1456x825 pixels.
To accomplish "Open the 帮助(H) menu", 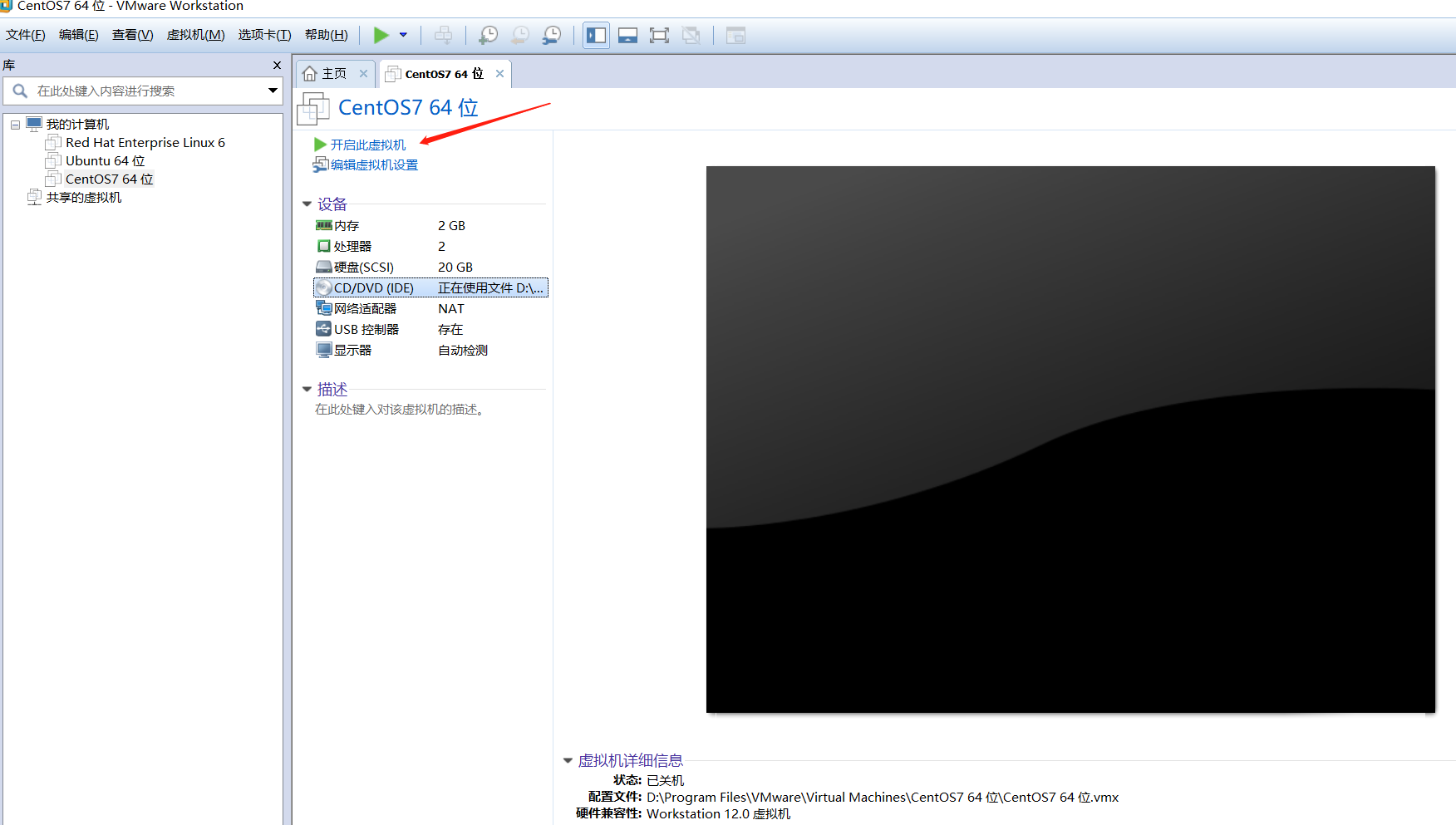I will 327,35.
